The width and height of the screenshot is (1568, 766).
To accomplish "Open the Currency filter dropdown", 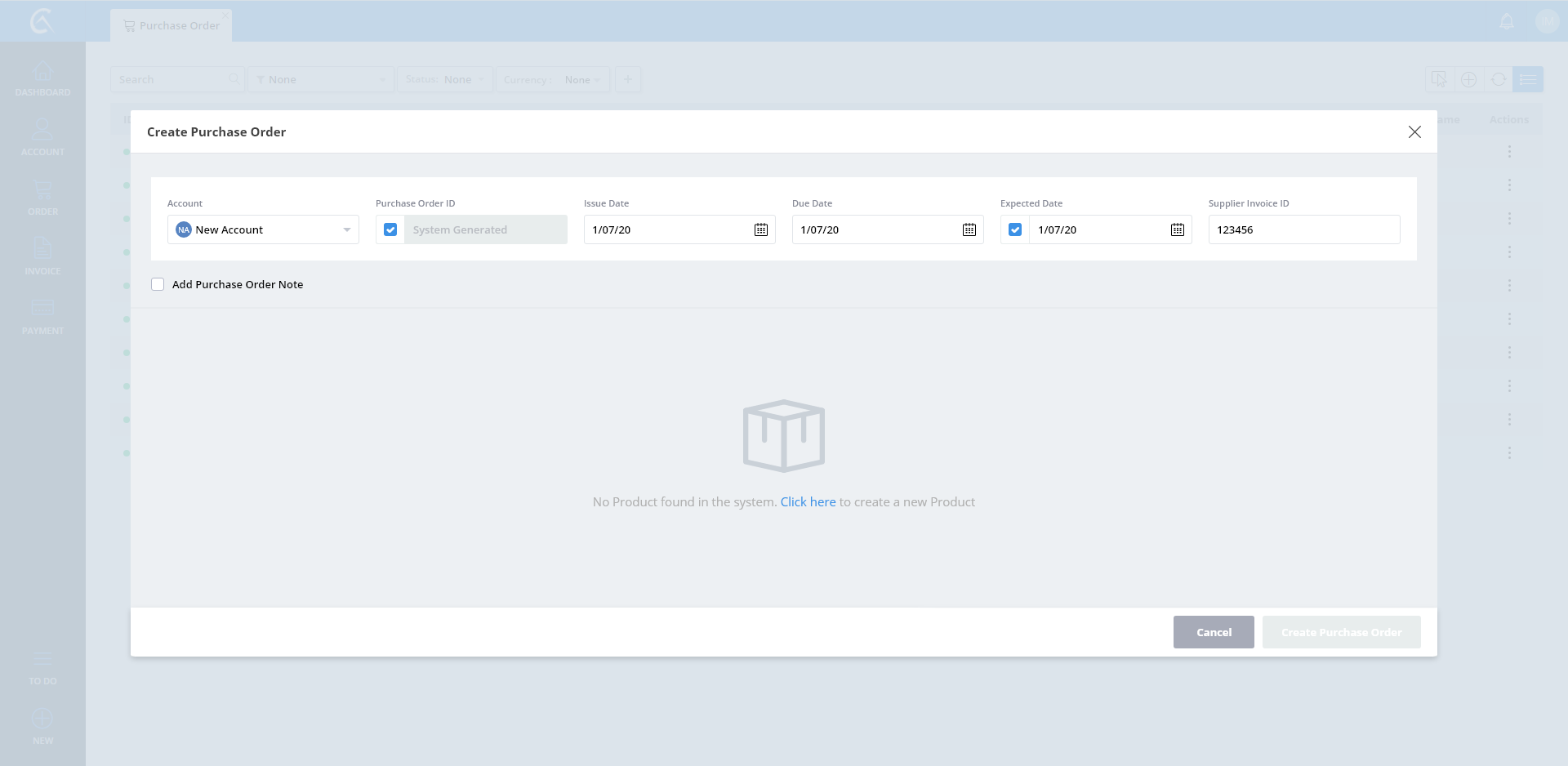I will click(553, 80).
